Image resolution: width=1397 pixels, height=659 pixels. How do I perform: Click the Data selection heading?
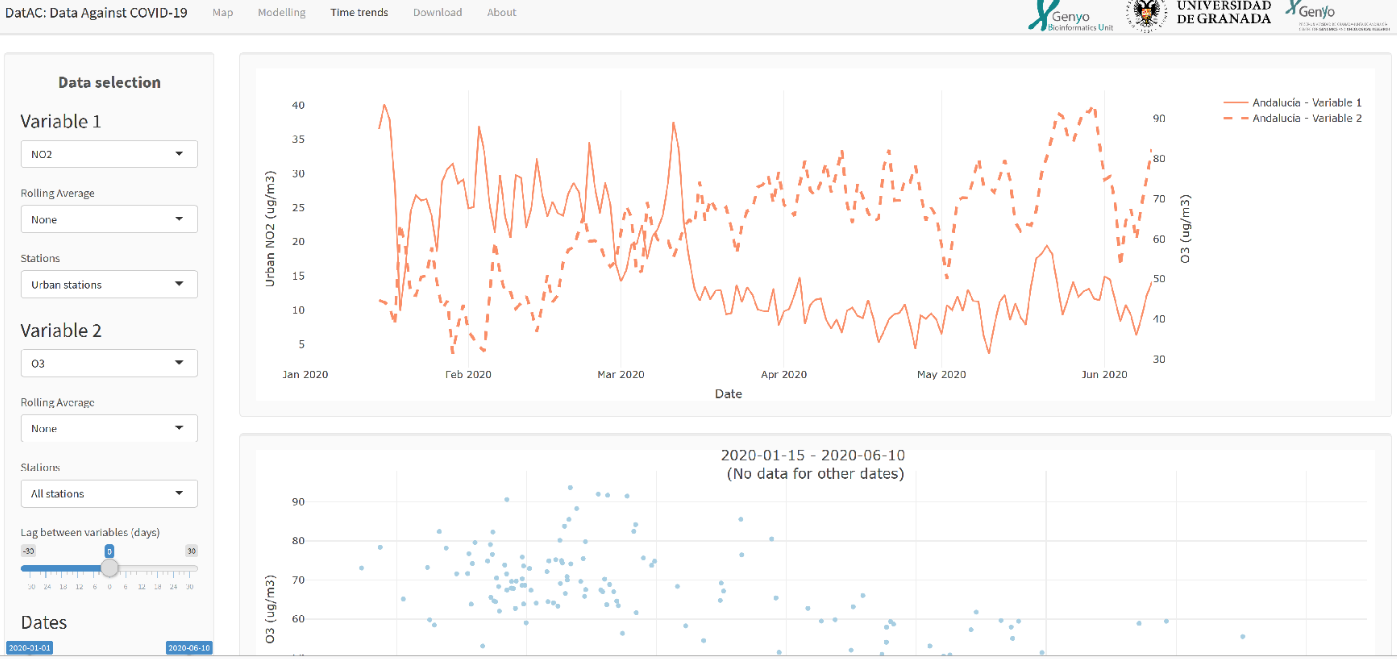click(109, 82)
